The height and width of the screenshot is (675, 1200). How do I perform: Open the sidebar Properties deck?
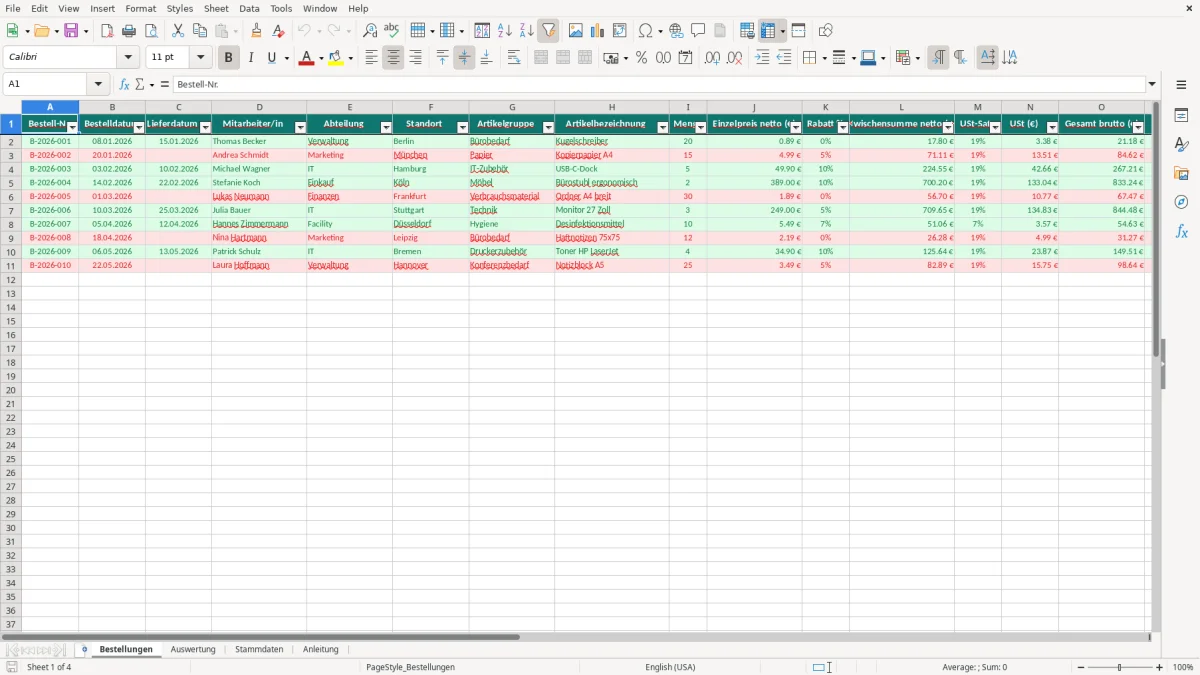point(1181,115)
